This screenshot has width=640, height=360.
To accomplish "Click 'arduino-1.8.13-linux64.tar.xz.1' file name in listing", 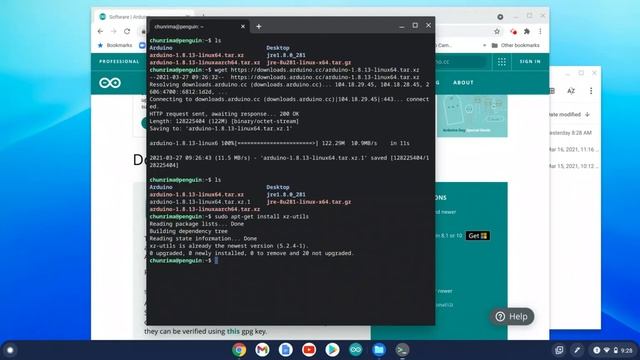I will tap(200, 202).
